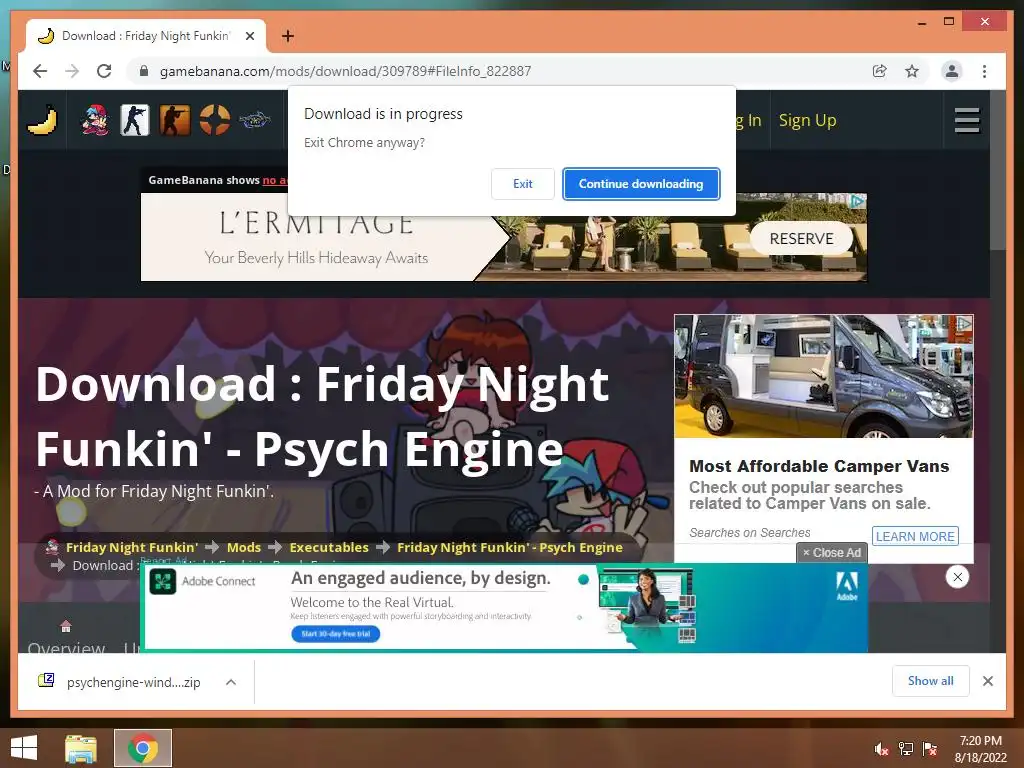Open the network tray icon

point(905,749)
